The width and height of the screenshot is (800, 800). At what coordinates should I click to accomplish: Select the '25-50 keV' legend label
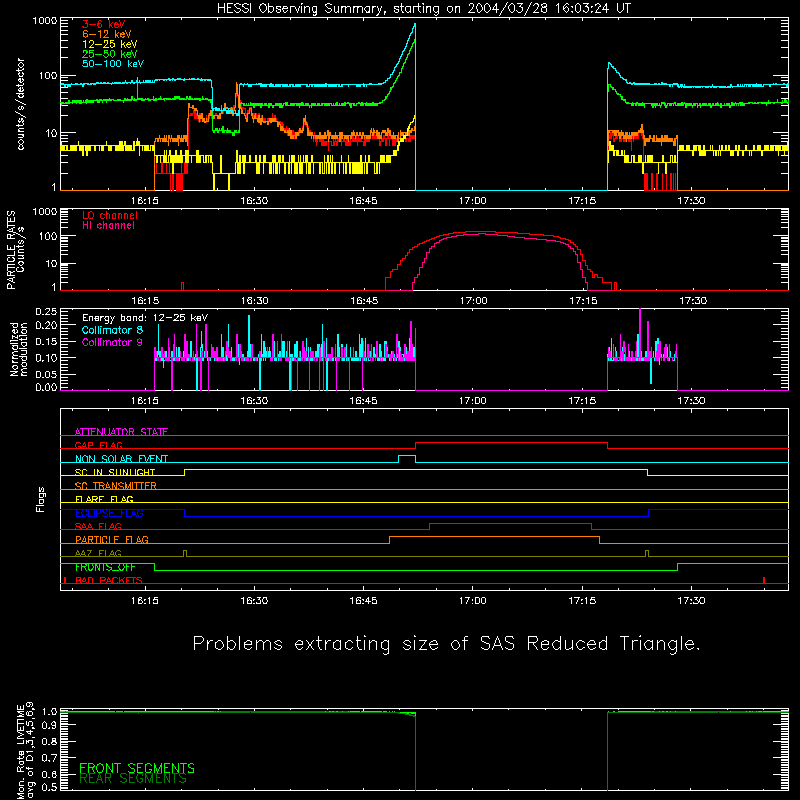coord(110,54)
